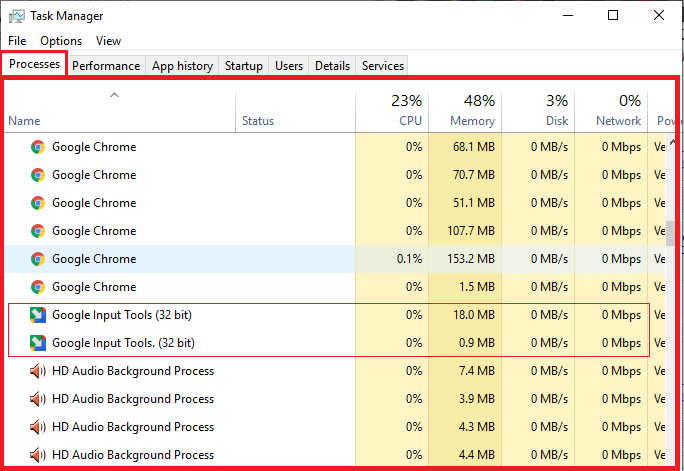
Task: Select Google Input Tools (32 bit) 18.0 MB row
Action: [335, 315]
